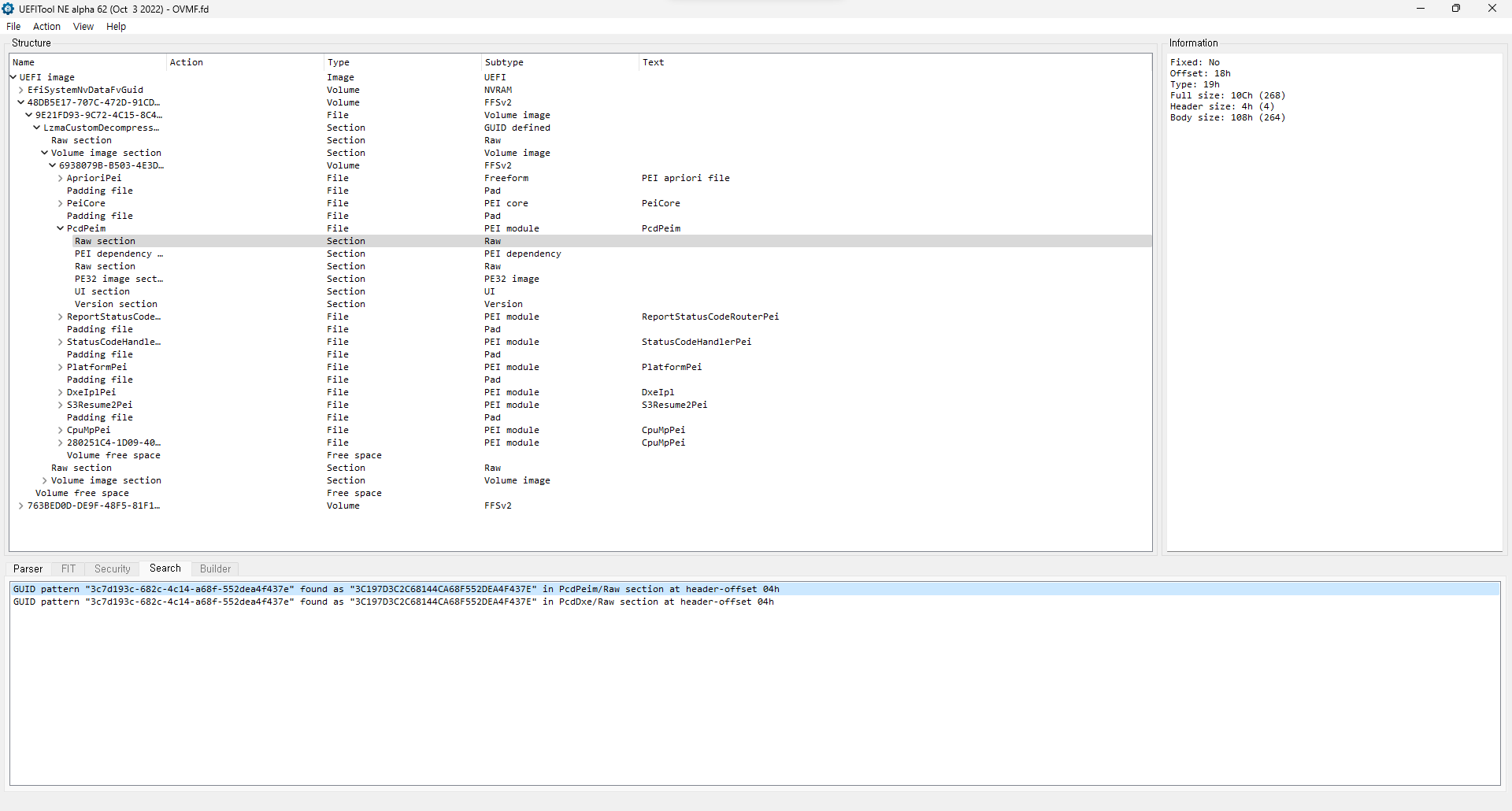Click the Subtype column header
The height and width of the screenshot is (811, 1512).
pos(504,62)
